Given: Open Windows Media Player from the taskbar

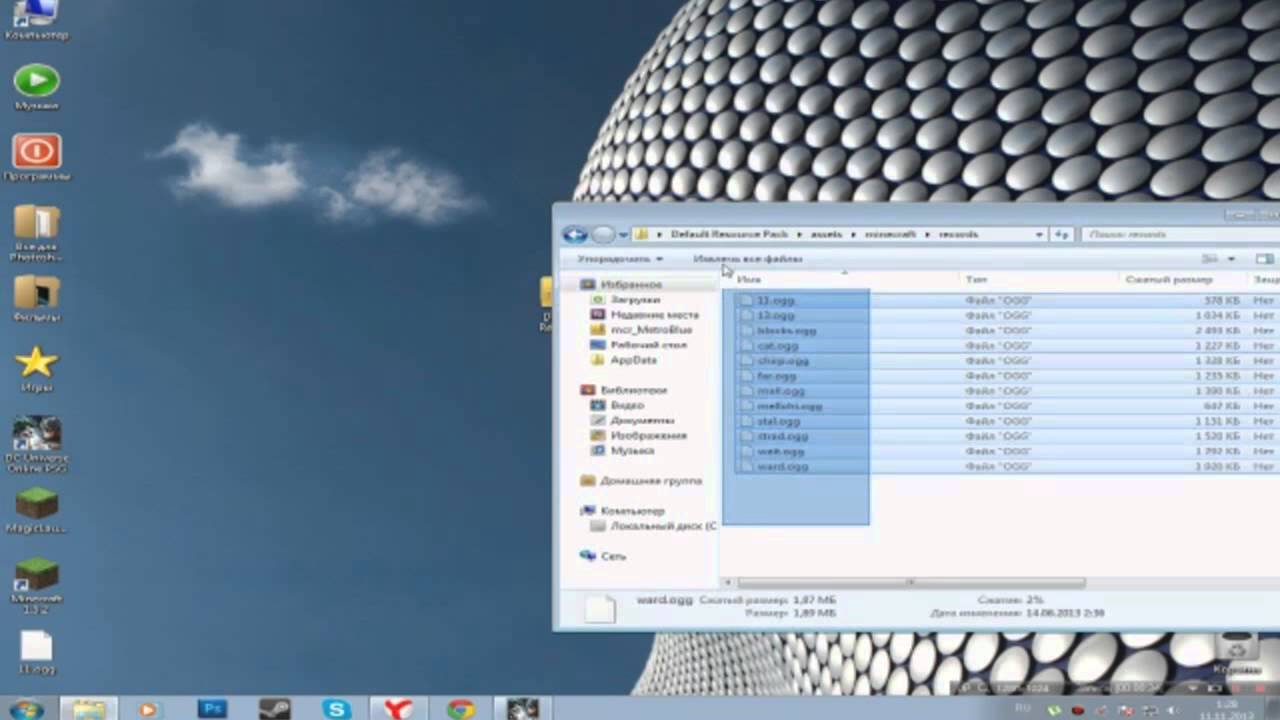Looking at the screenshot, I should (147, 709).
